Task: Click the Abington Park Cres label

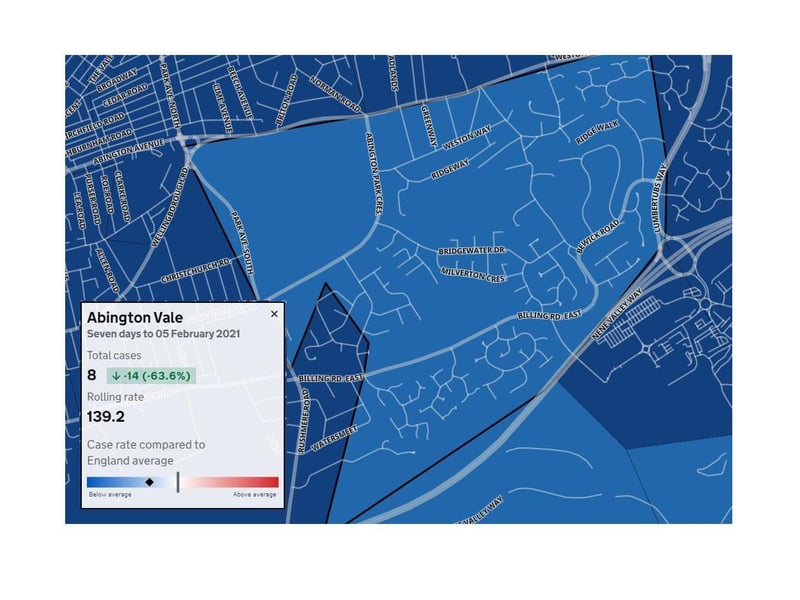Action: click(x=374, y=174)
